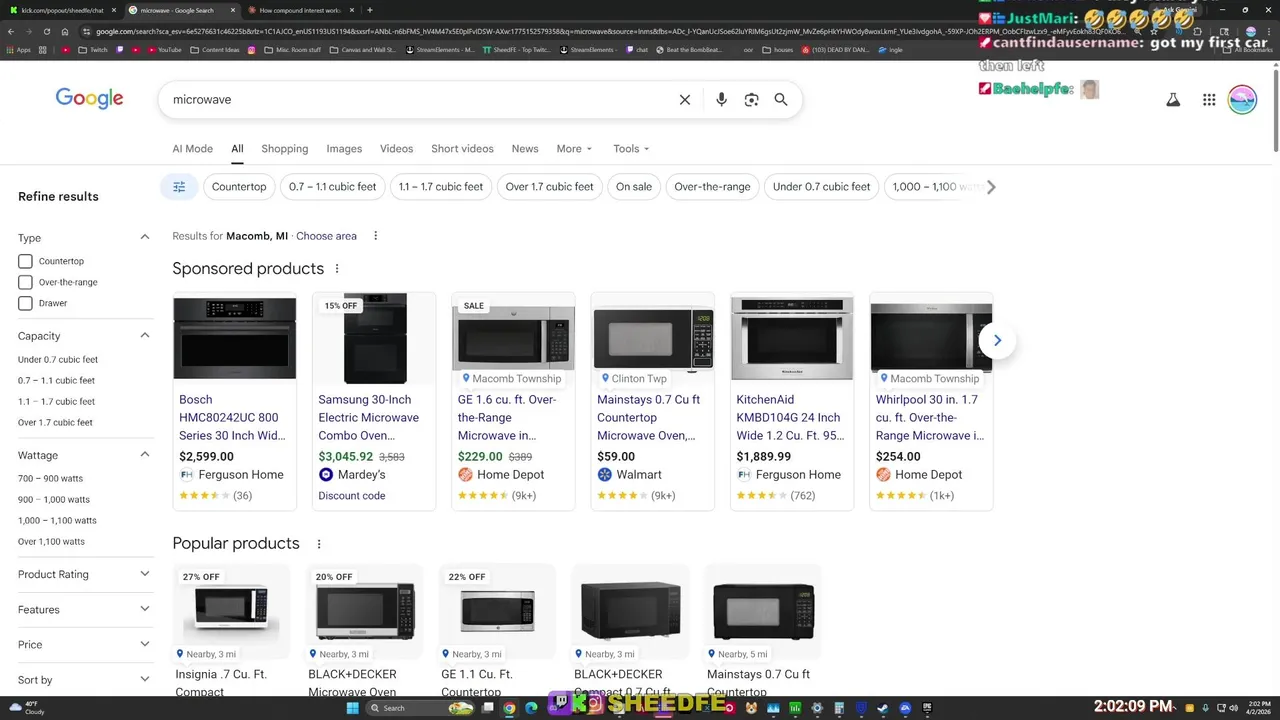This screenshot has height=720, width=1280.
Task: Open Search Labs flask icon
Action: [x=1173, y=100]
